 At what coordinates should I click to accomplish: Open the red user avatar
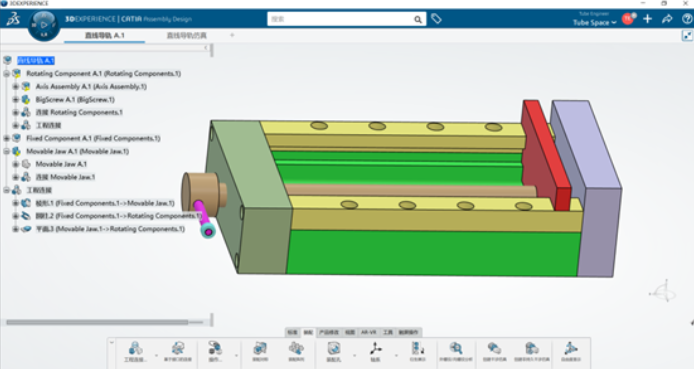(x=628, y=19)
